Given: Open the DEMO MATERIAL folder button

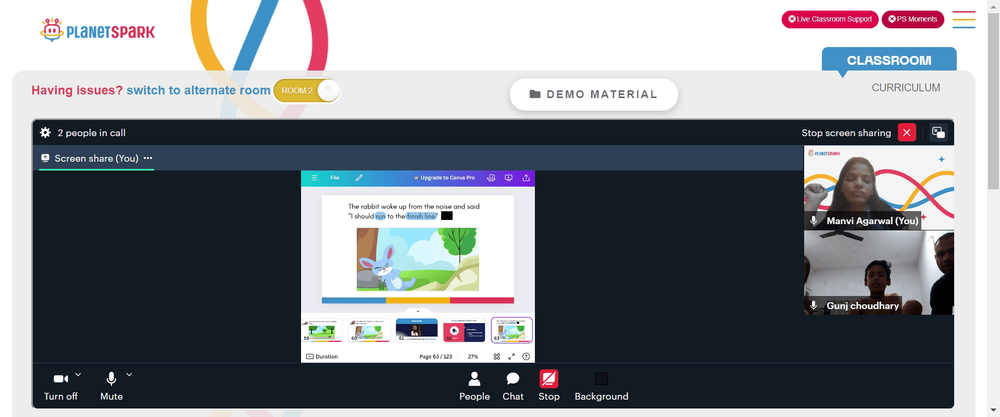Looking at the screenshot, I should pyautogui.click(x=593, y=94).
